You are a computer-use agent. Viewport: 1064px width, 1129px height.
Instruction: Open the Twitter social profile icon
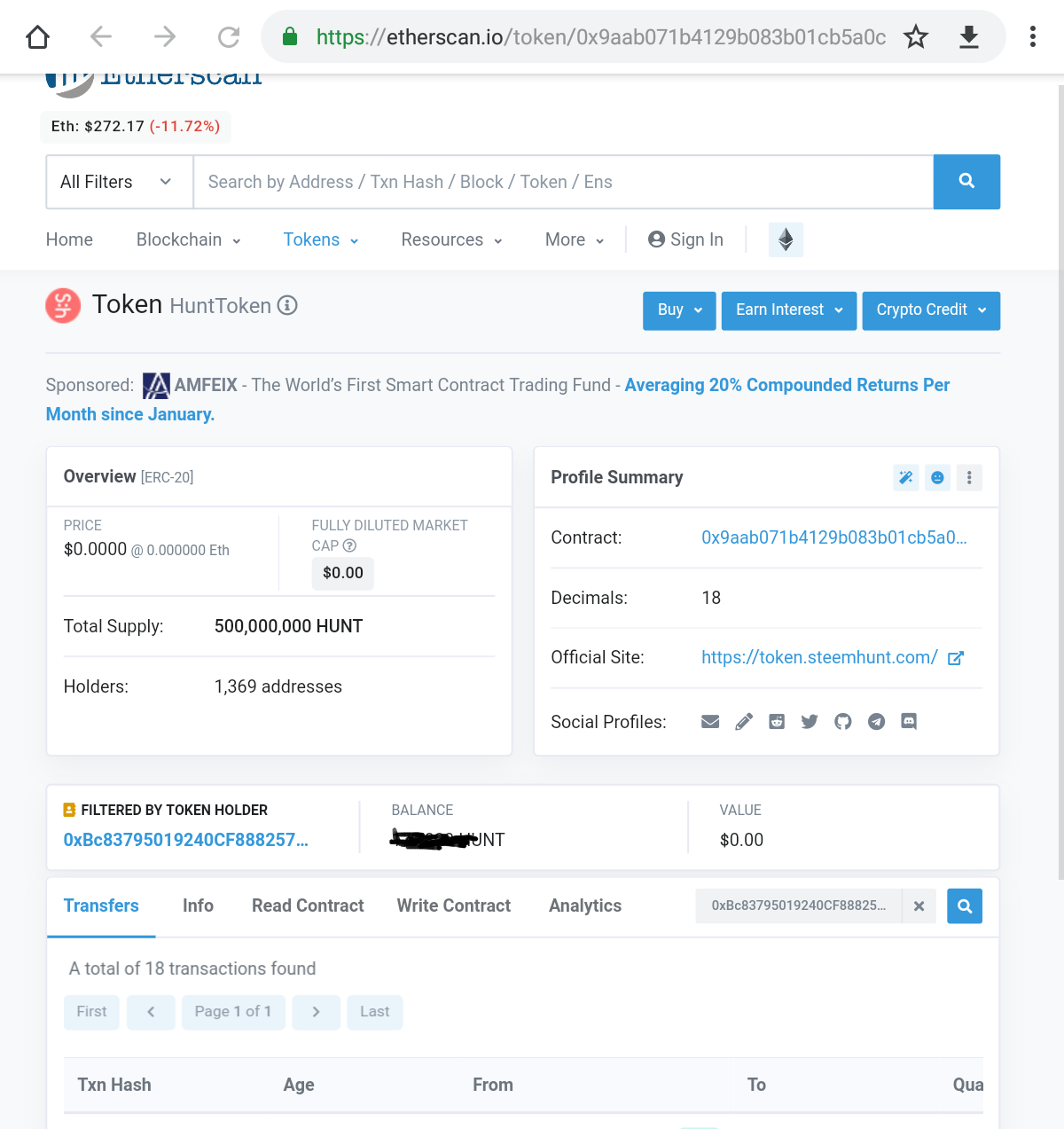coord(810,722)
